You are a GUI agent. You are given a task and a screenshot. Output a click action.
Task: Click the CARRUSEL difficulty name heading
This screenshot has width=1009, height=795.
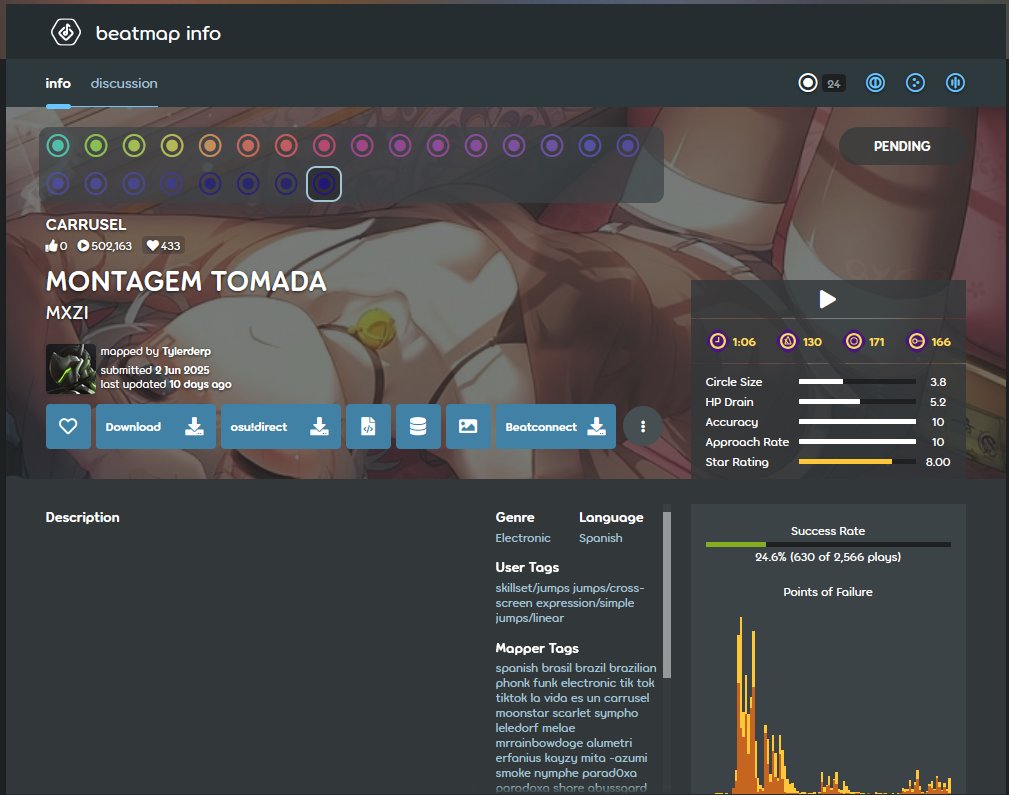coord(86,225)
